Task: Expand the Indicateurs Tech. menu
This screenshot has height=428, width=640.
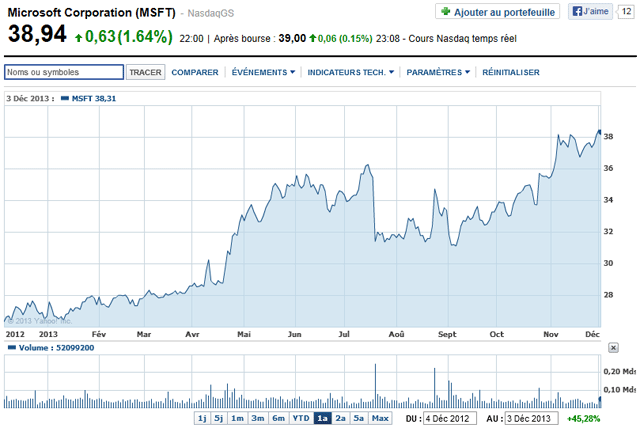Action: (350, 73)
